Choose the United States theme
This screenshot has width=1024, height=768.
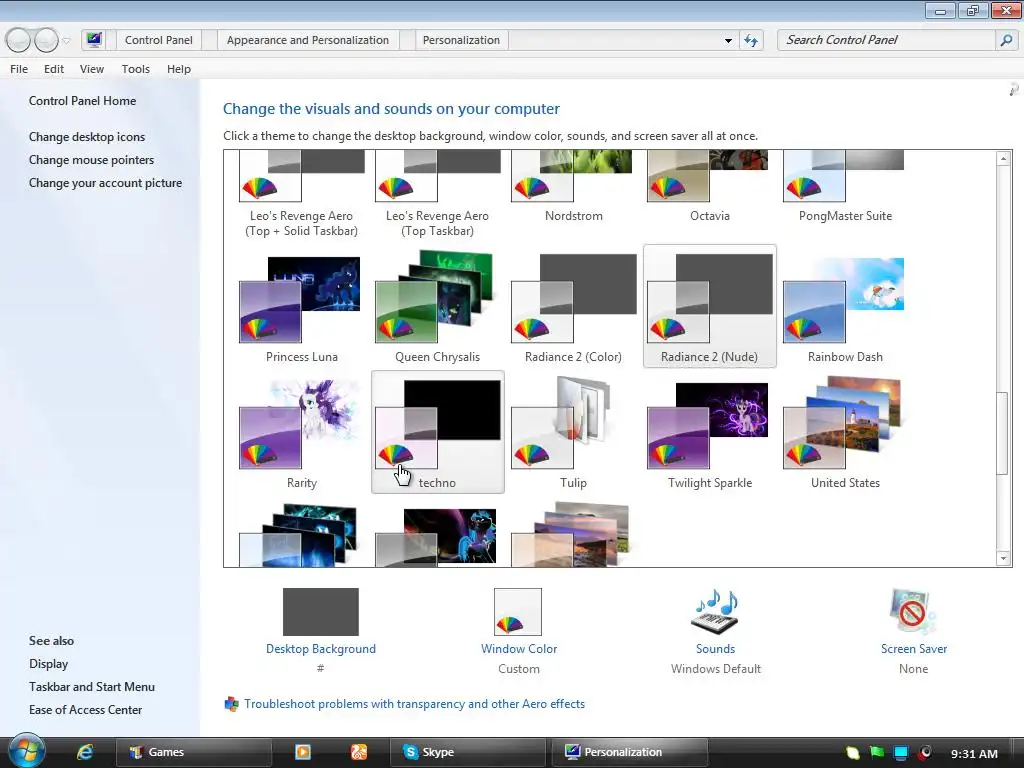(845, 434)
